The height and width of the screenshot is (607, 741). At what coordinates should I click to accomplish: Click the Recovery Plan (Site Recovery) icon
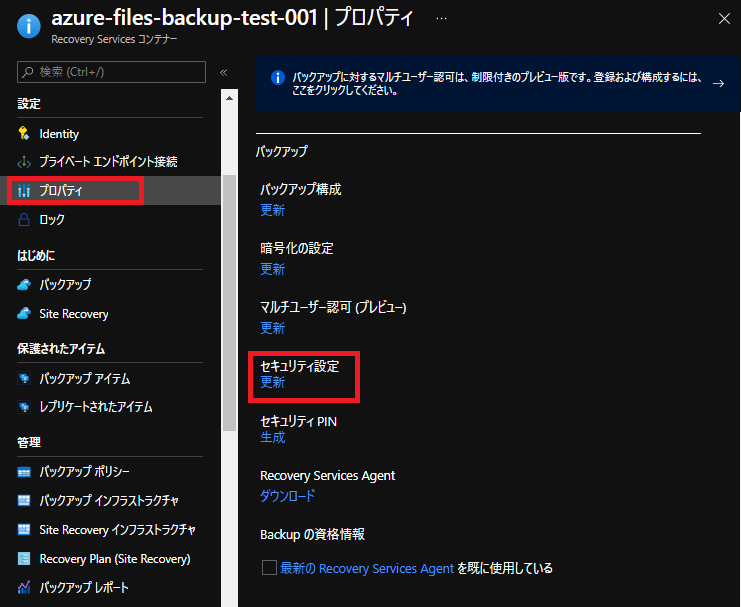pyautogui.click(x=24, y=558)
